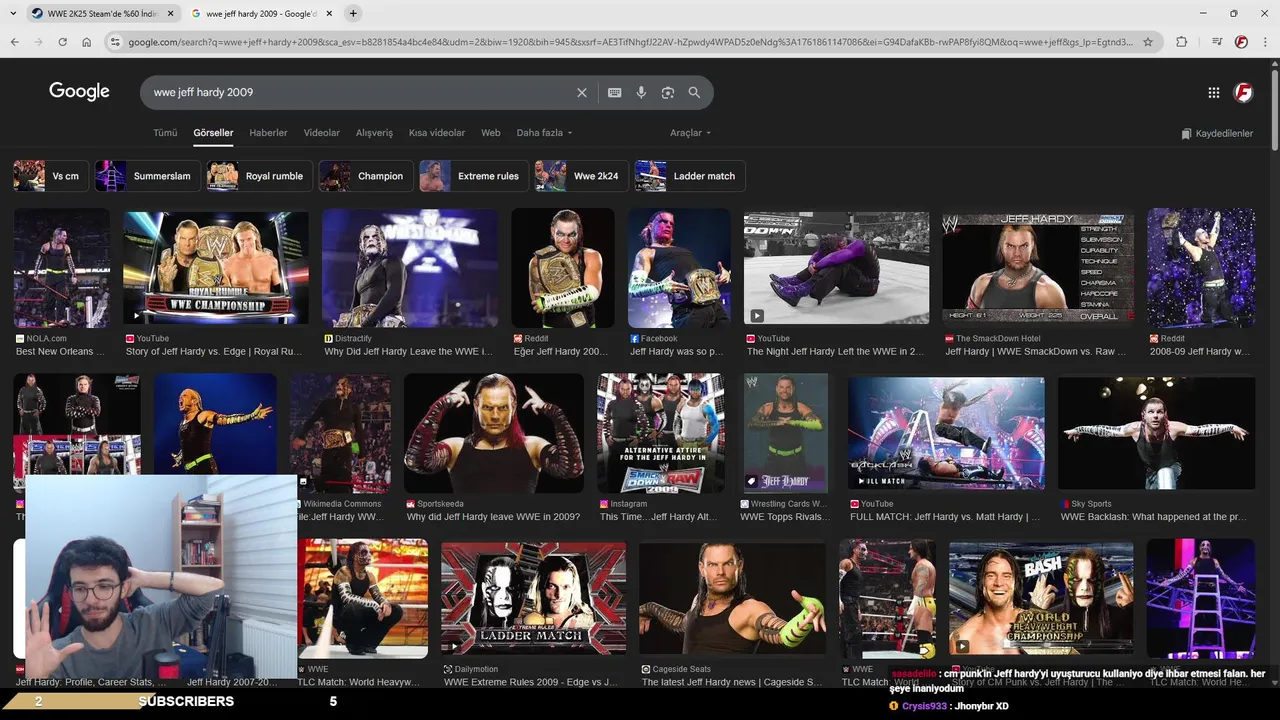Select the Görseller tab
The image size is (1280, 720).
point(213,132)
